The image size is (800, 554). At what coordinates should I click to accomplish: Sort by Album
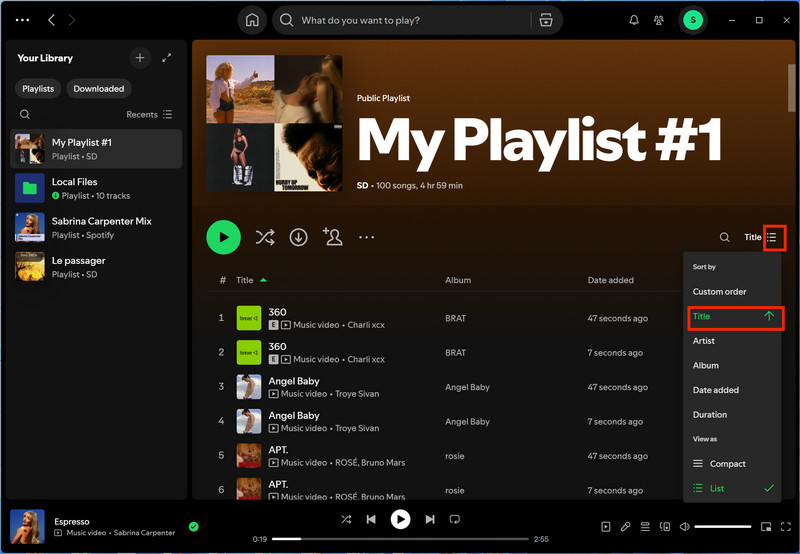pyautogui.click(x=733, y=365)
